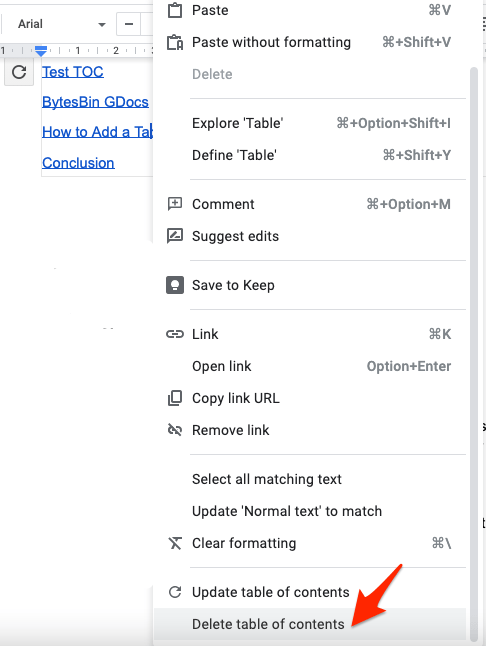Click the refresh table of contents icon beside Test TOC
Viewport: 486px width, 646px height.
pyautogui.click(x=19, y=72)
